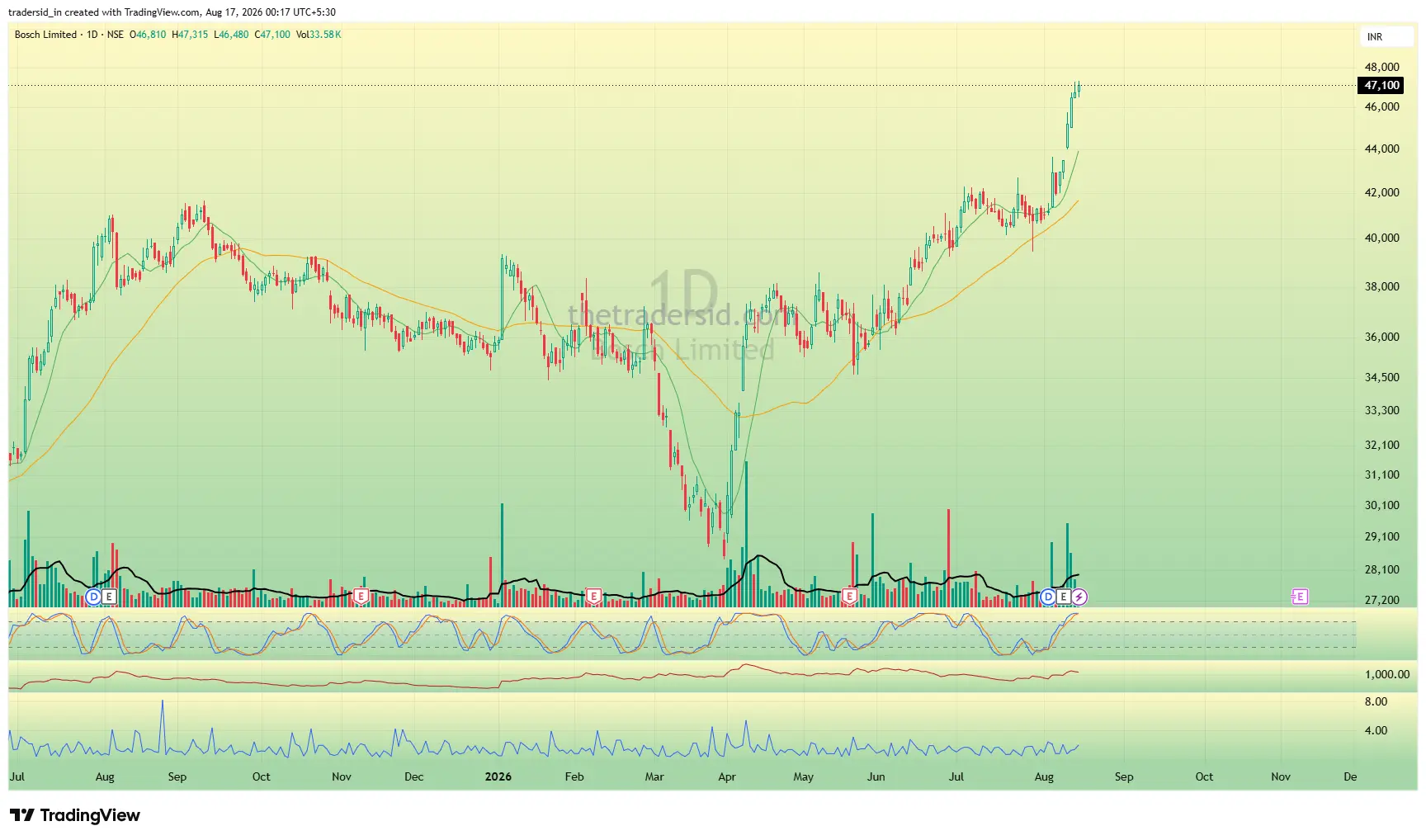This screenshot has width=1426, height=840.
Task: Click the 46,000 price axis label
Action: [x=1382, y=106]
